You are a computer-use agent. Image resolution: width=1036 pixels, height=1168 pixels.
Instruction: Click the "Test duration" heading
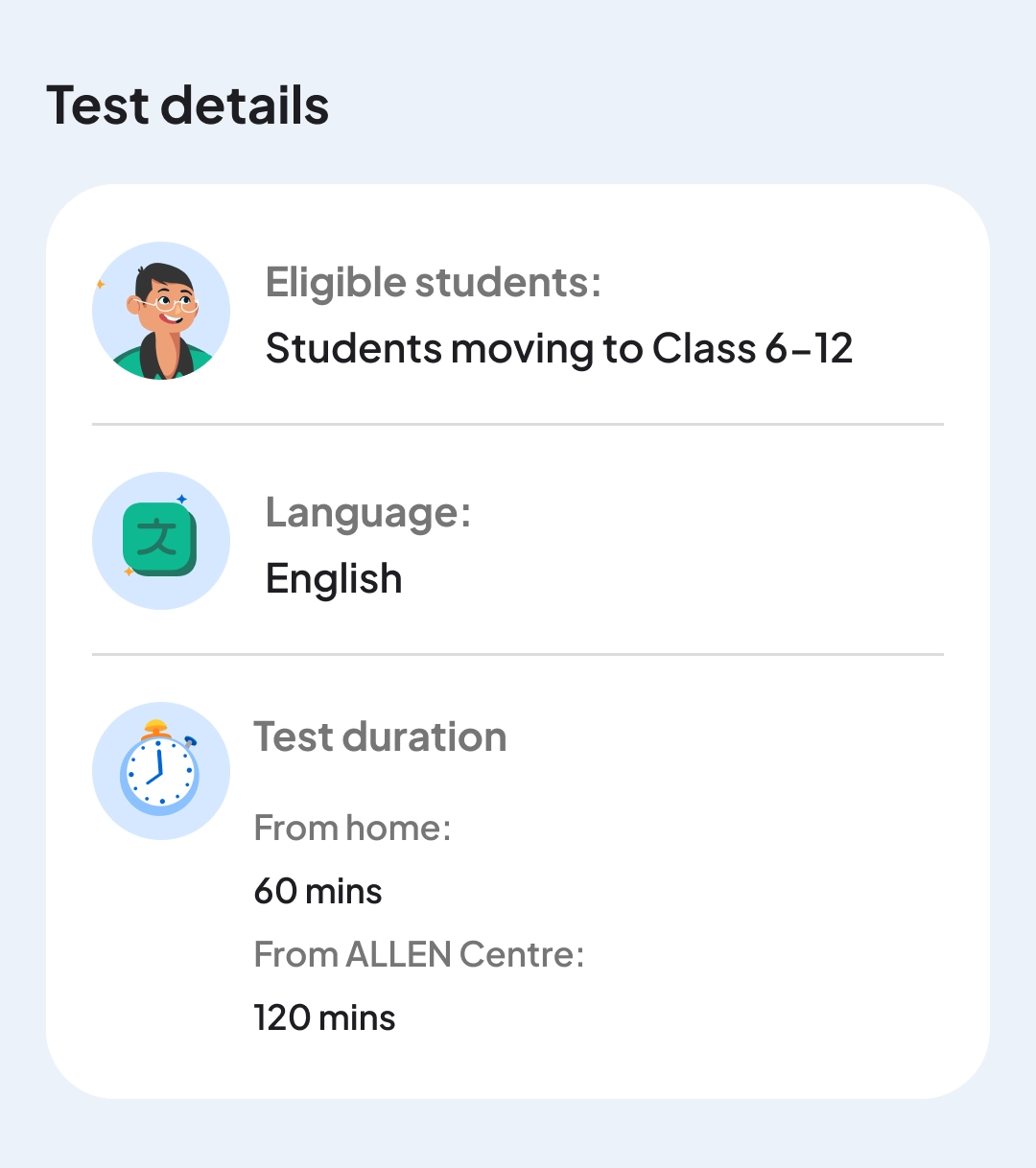(x=380, y=737)
